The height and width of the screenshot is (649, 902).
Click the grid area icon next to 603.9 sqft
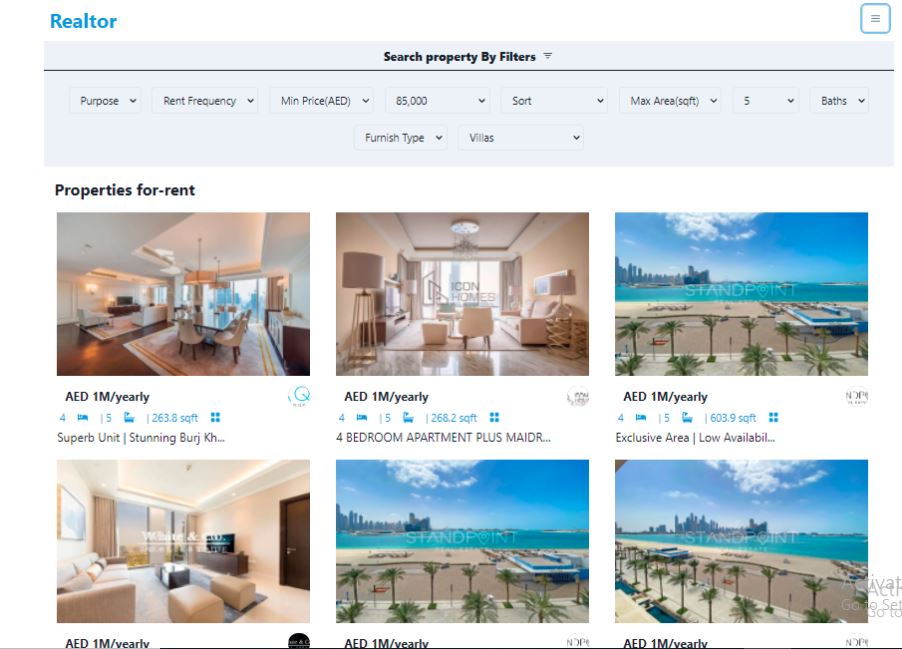tap(773, 418)
